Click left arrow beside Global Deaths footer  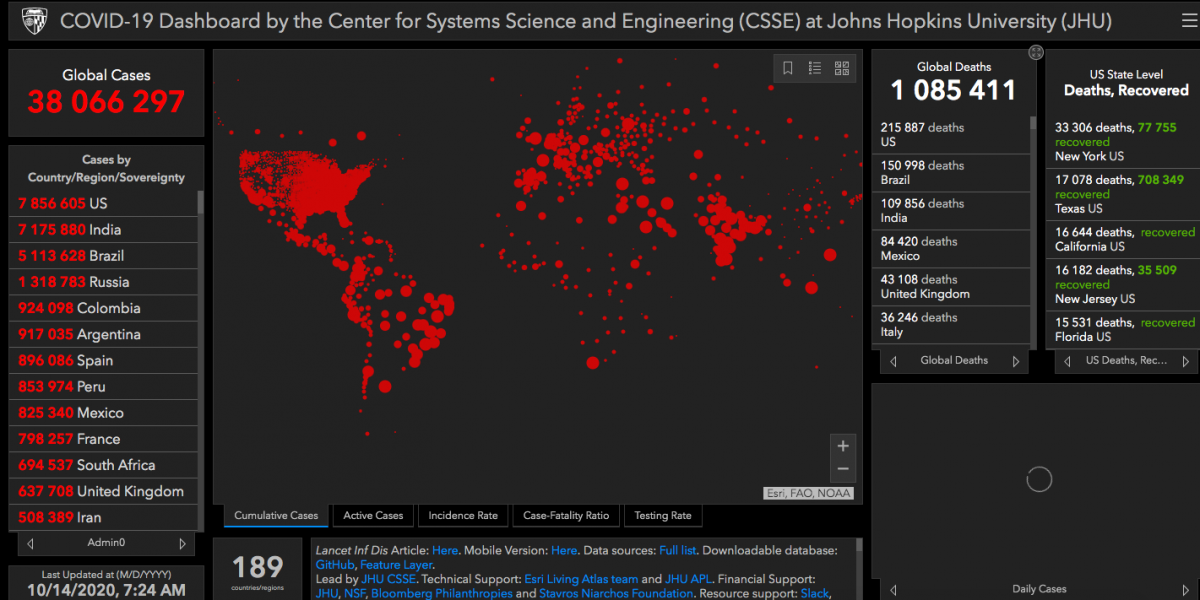(893, 361)
